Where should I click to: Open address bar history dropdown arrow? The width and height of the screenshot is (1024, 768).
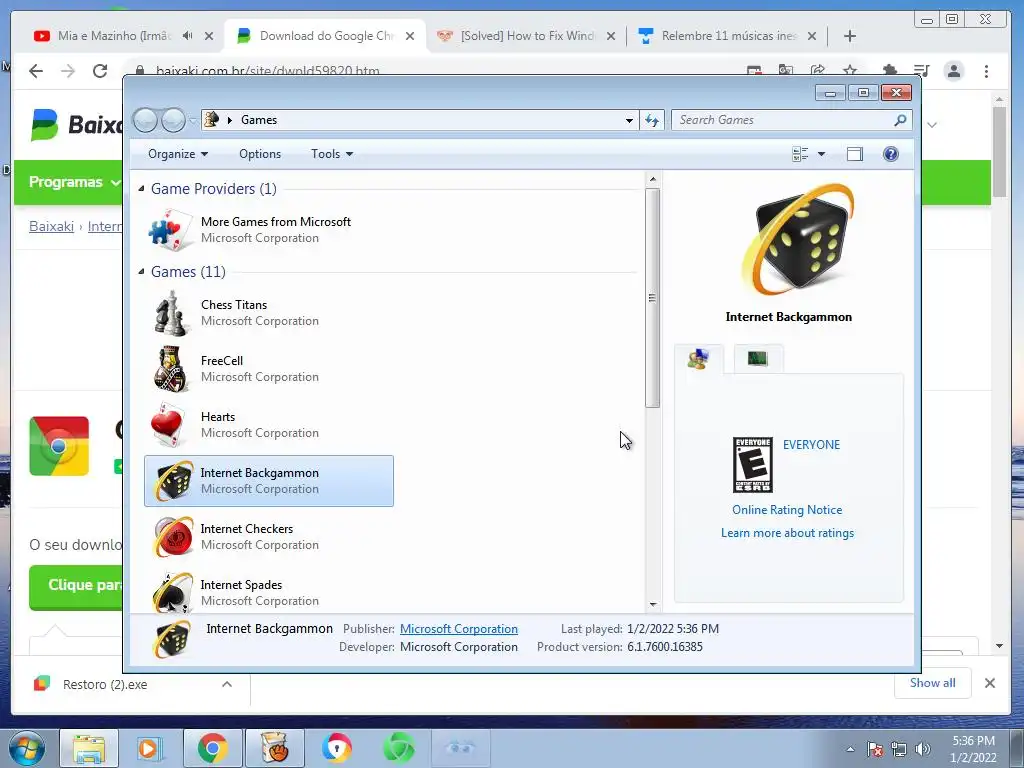pos(629,120)
